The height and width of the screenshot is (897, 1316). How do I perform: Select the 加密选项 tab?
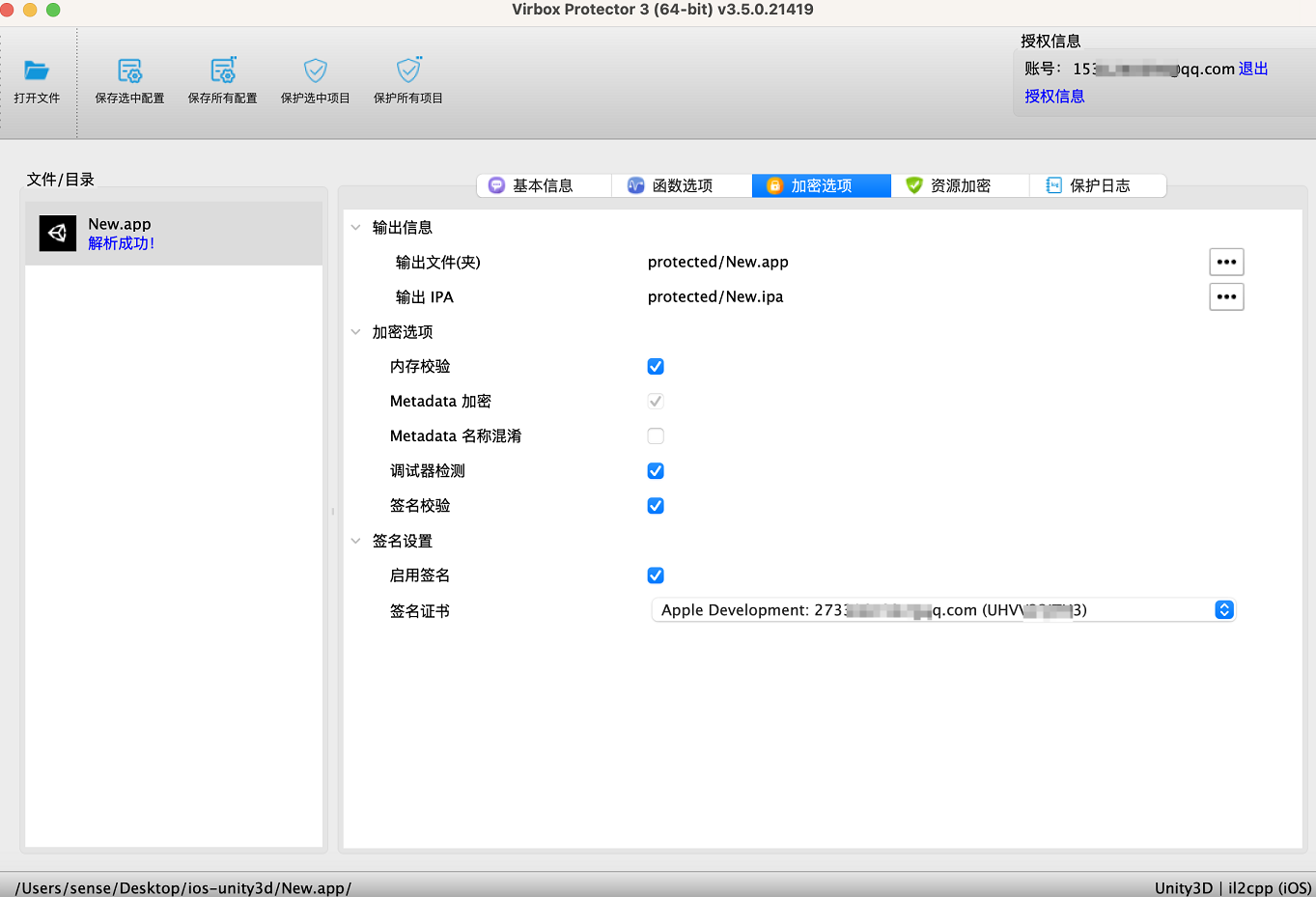tap(821, 185)
